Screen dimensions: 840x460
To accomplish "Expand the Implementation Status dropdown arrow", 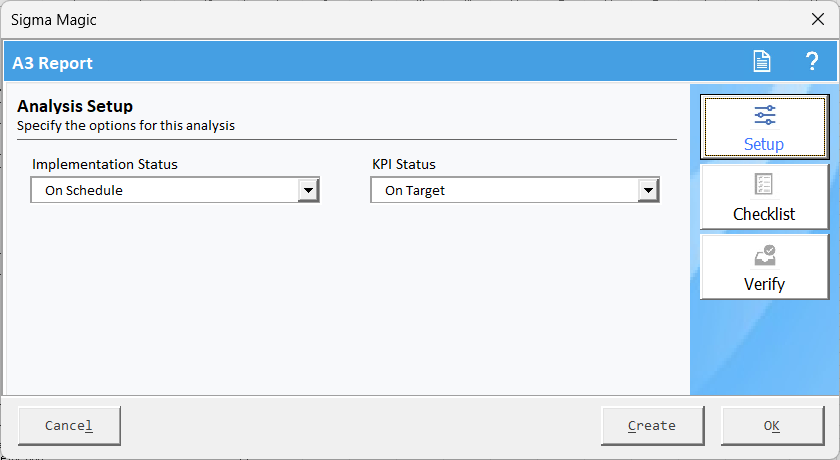I will point(309,190).
